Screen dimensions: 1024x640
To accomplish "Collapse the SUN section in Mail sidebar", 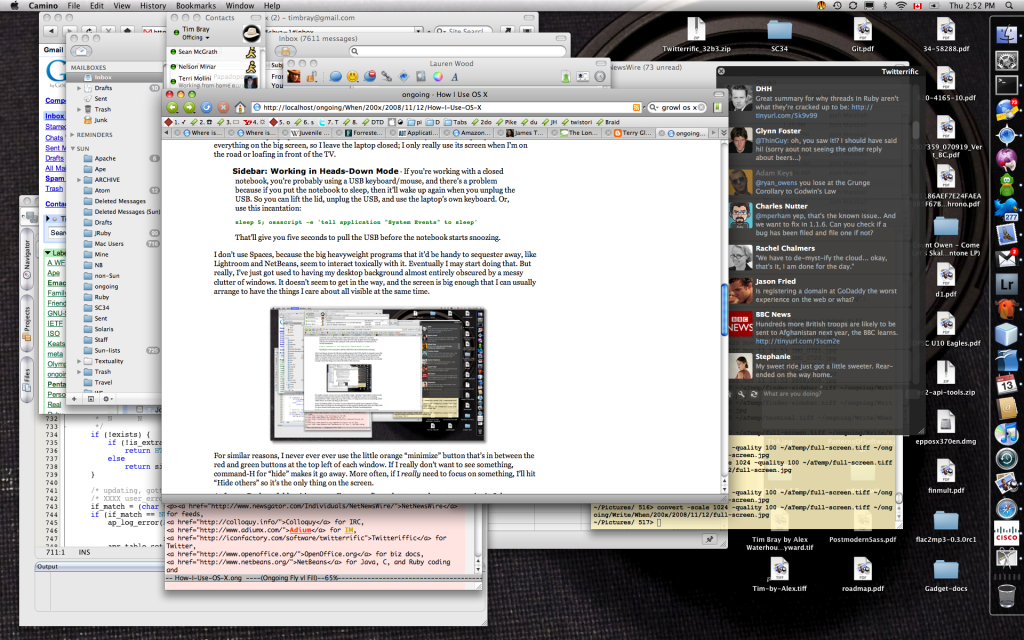I will [x=72, y=149].
